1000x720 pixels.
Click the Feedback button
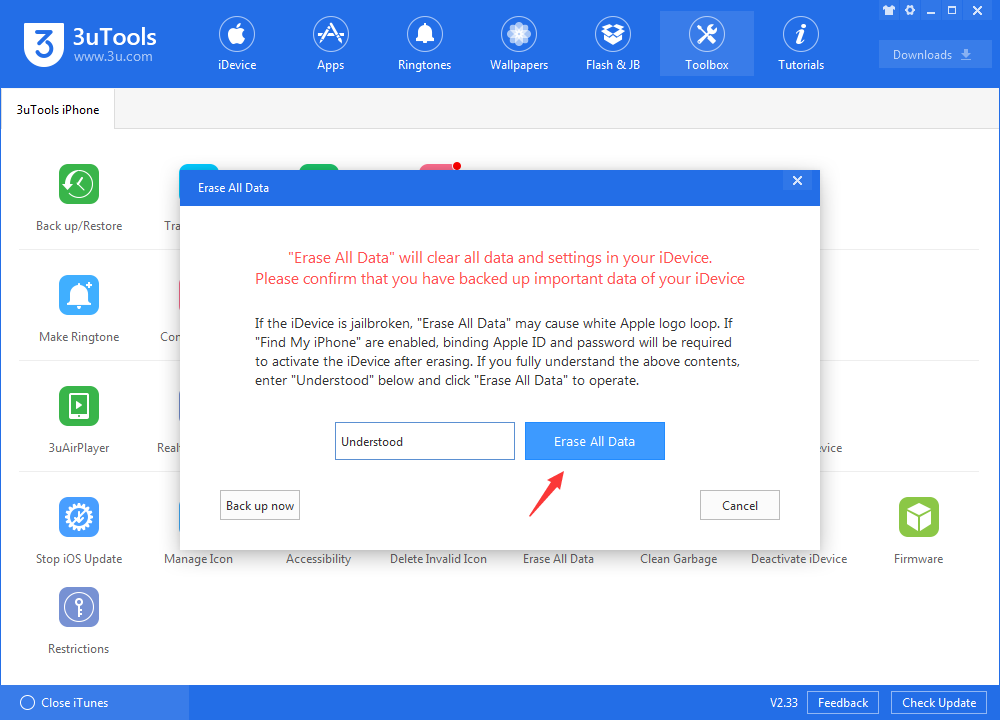click(843, 702)
